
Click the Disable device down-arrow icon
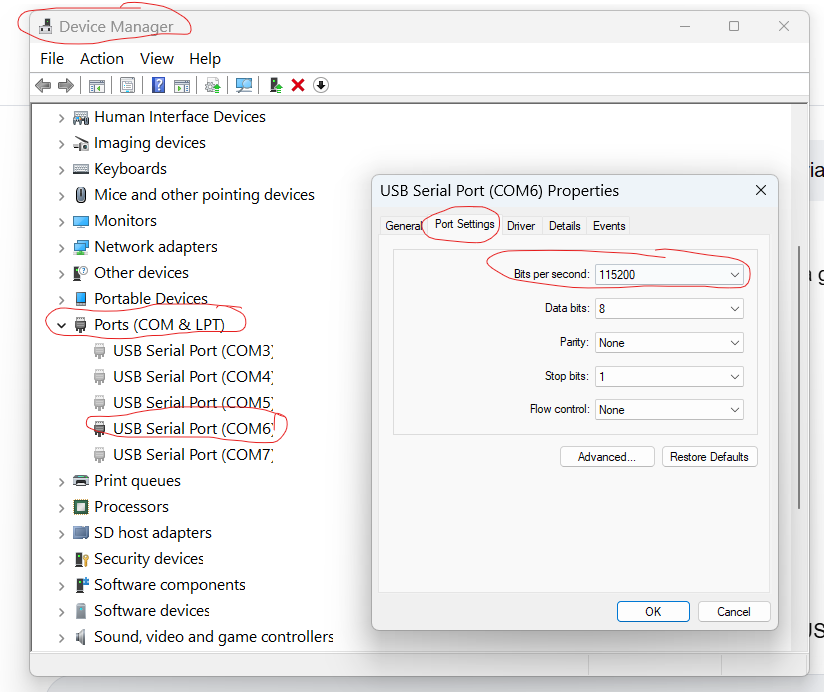[320, 85]
